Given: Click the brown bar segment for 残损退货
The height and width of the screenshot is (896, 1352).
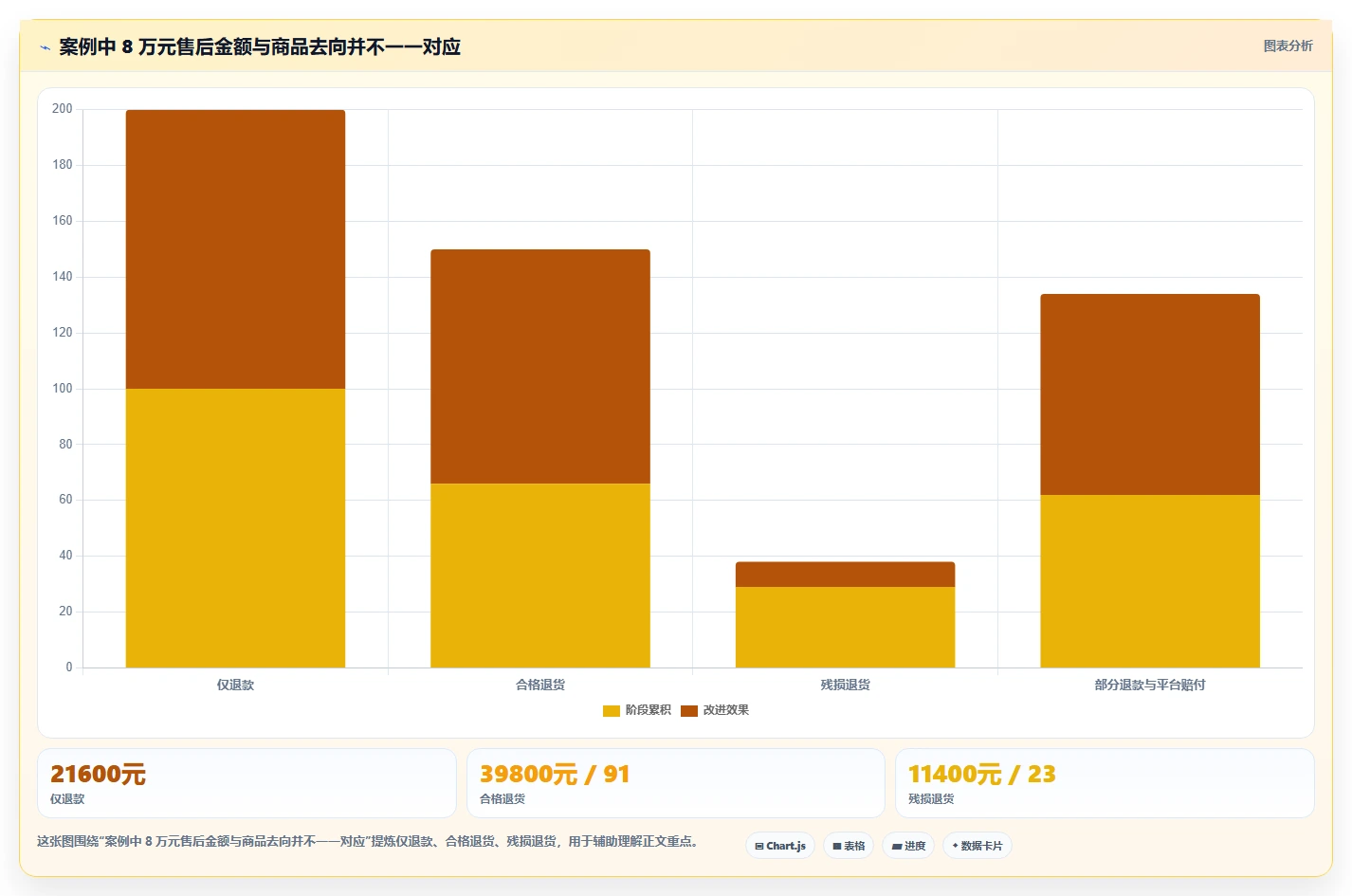Looking at the screenshot, I should tap(845, 575).
